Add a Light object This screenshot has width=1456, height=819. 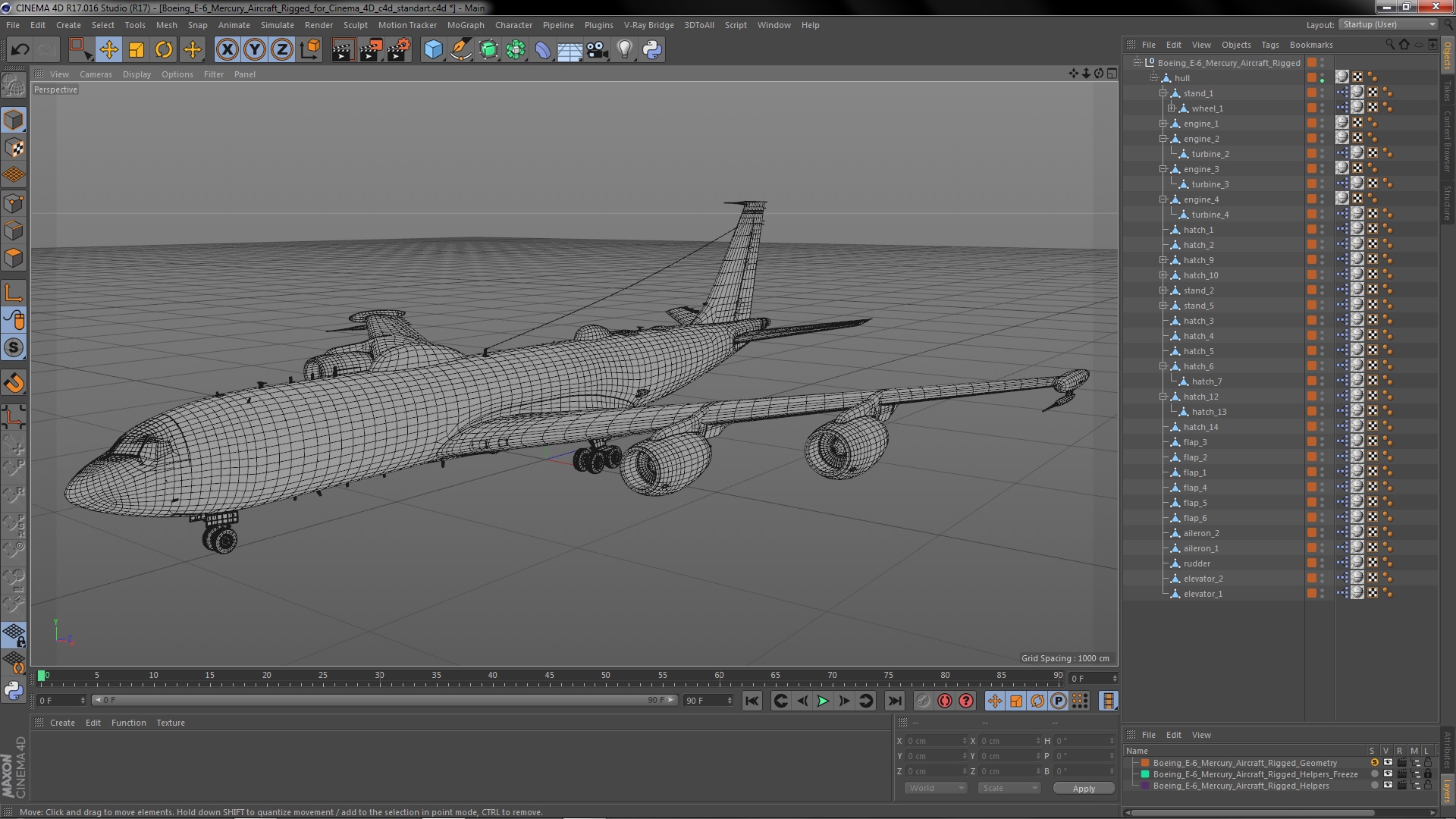(x=625, y=50)
